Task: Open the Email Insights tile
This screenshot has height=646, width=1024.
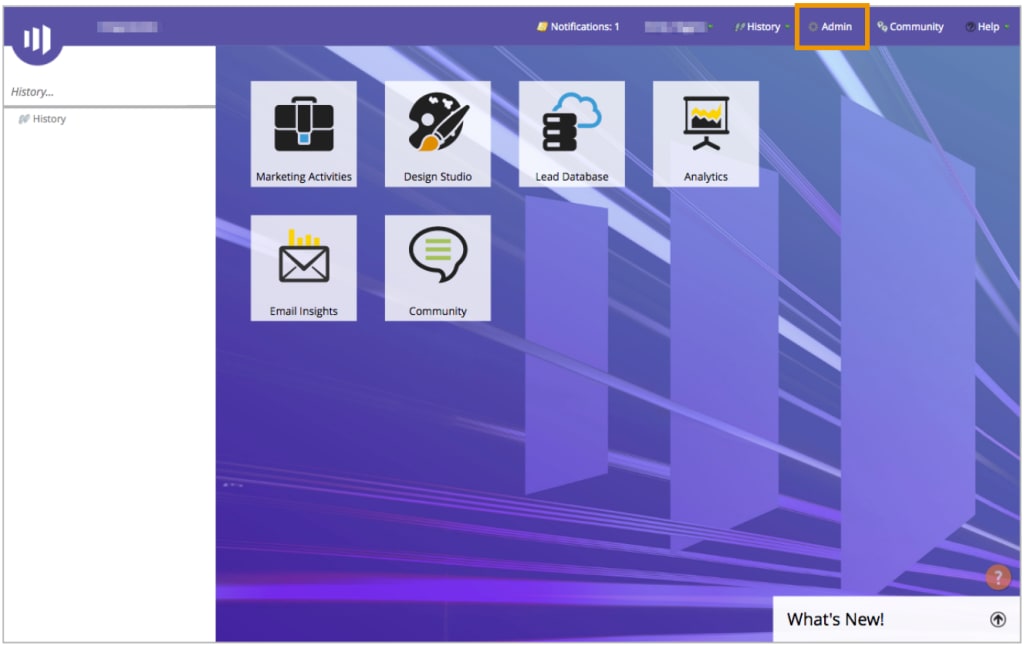Action: coord(304,268)
